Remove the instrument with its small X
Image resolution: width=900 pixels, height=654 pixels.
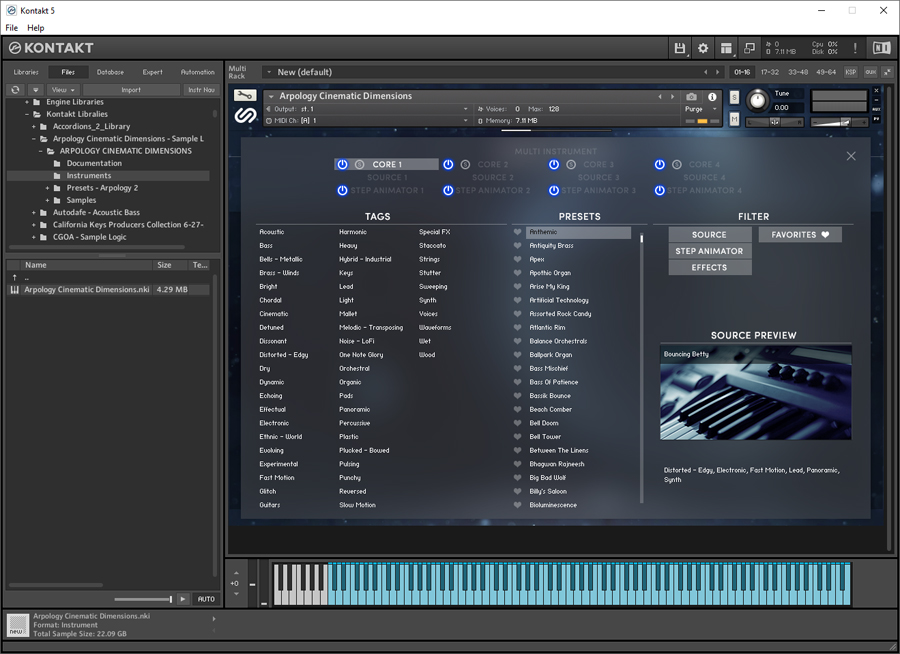point(876,91)
